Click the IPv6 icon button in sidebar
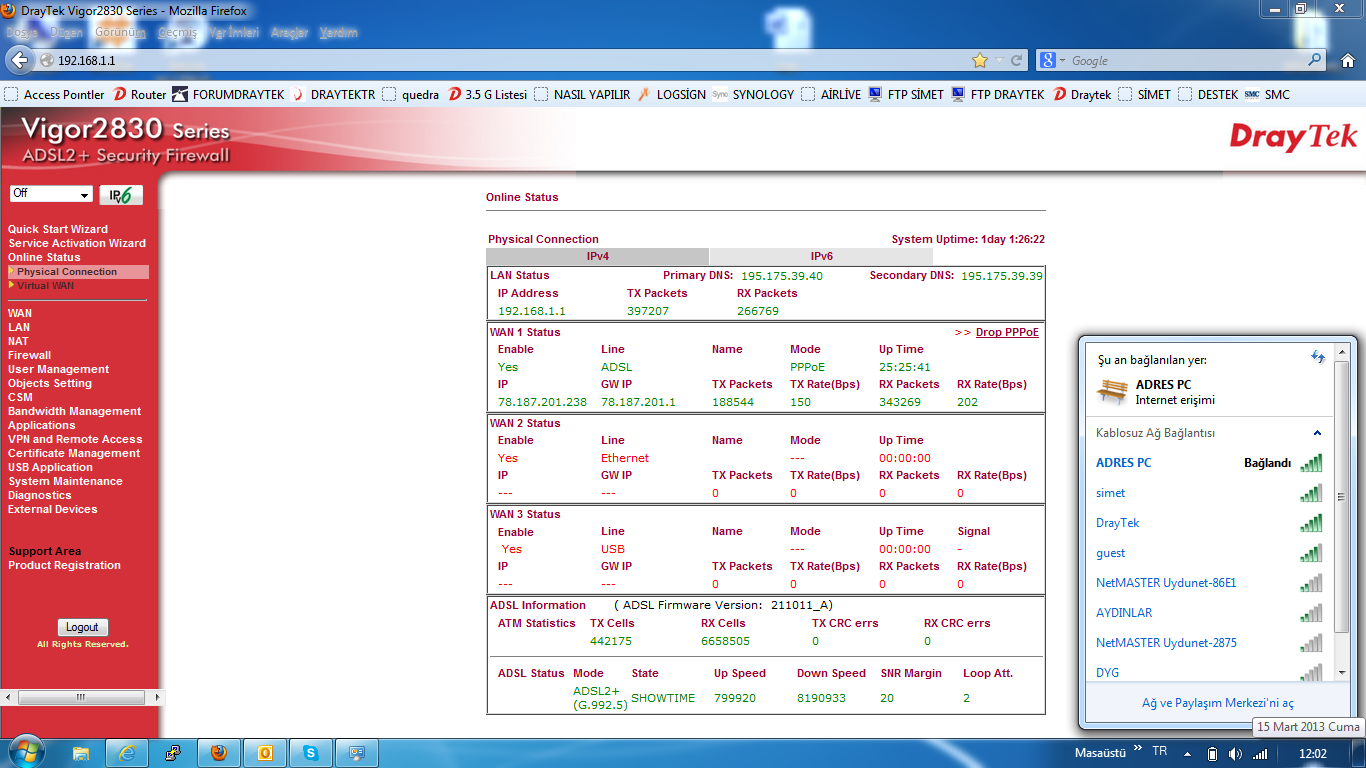Screen dimensions: 1366x768 (x=121, y=195)
